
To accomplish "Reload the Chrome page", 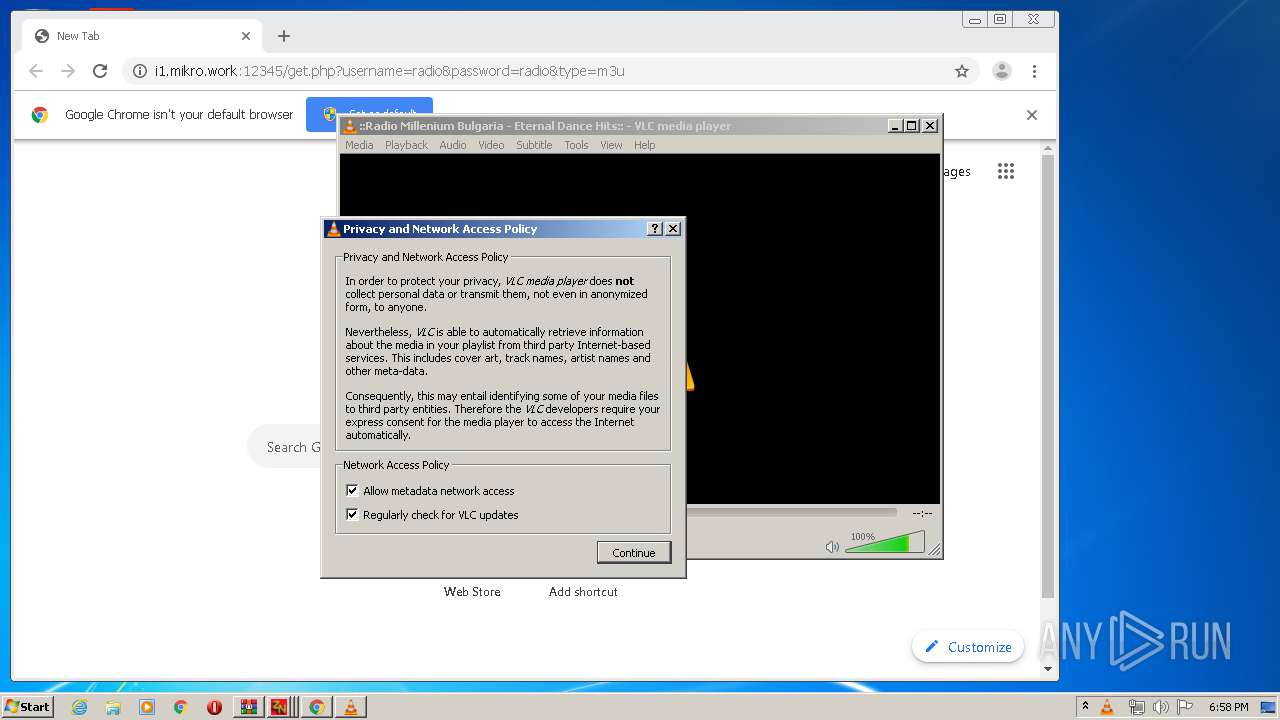I will pos(100,71).
